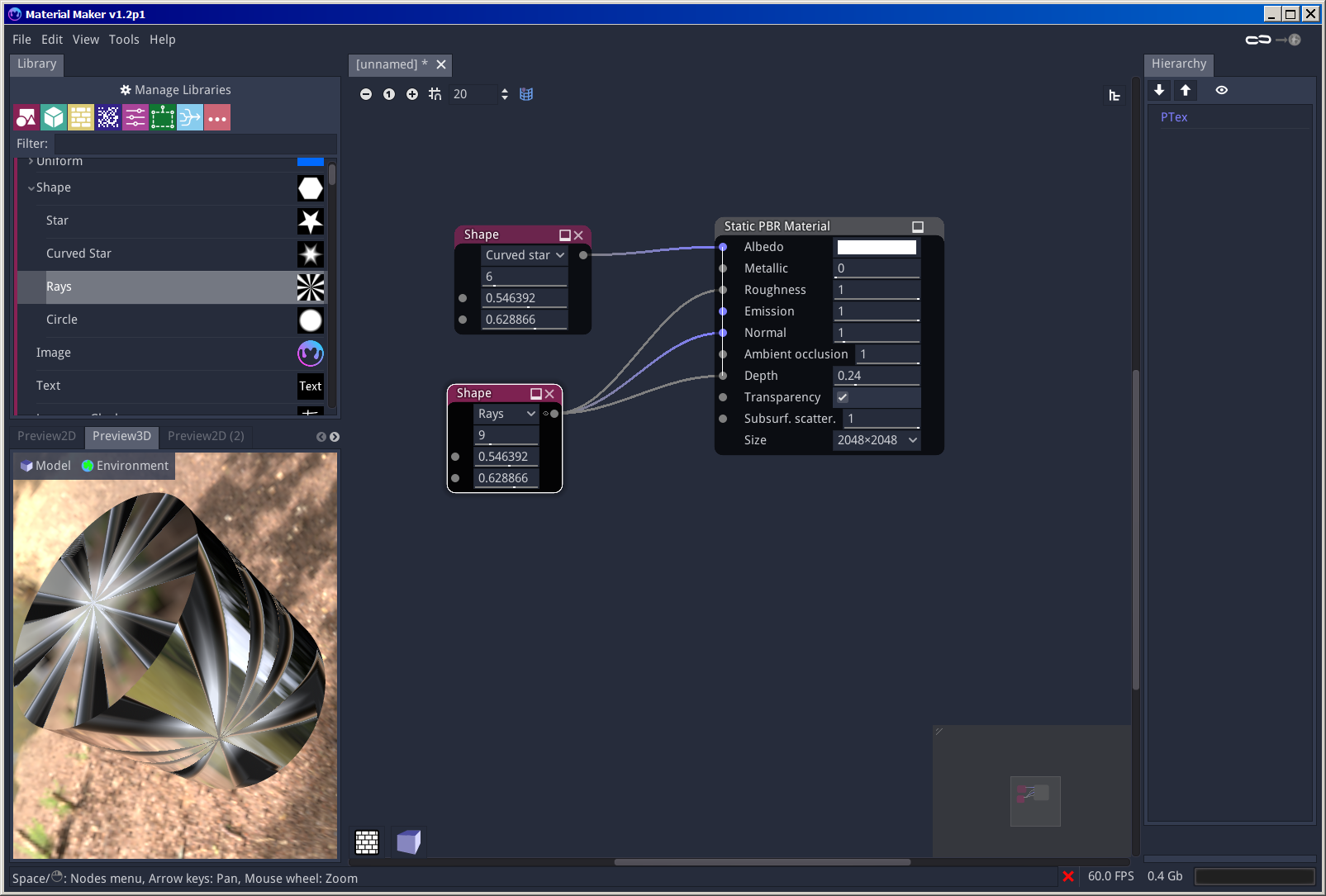Click Manage Libraries button
This screenshot has width=1326, height=896.
(175, 90)
